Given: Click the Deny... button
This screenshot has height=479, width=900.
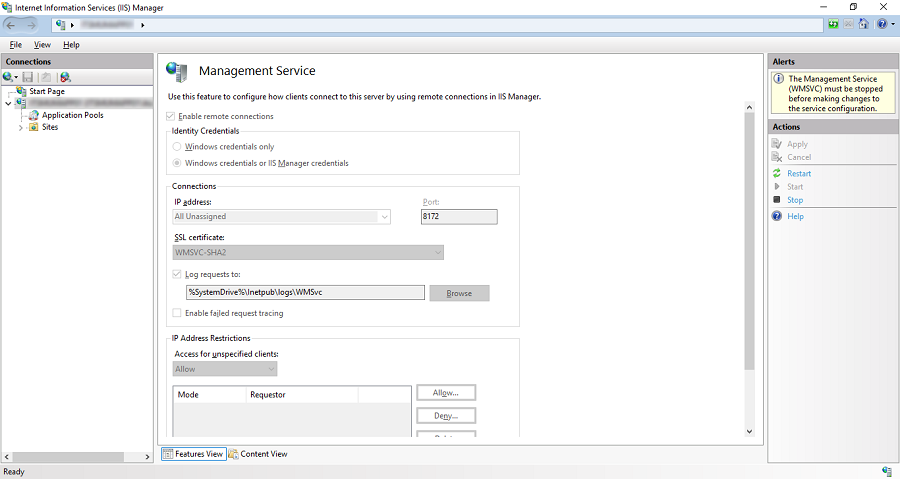Looking at the screenshot, I should click(446, 416).
